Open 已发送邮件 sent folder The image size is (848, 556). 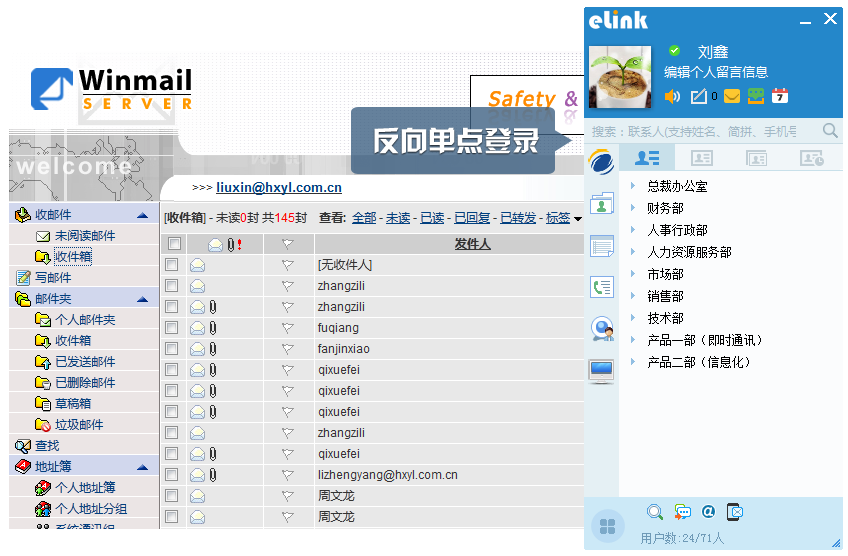[x=85, y=362]
